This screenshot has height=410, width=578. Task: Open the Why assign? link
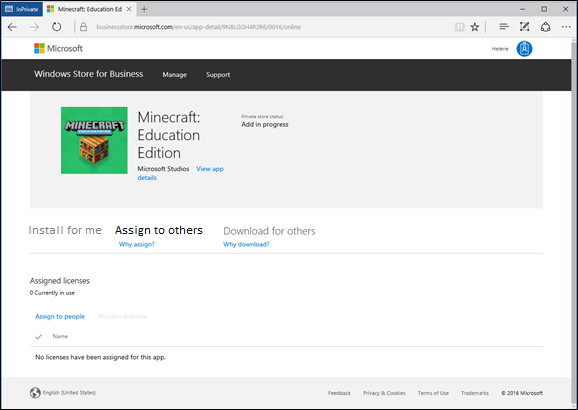tap(137, 244)
